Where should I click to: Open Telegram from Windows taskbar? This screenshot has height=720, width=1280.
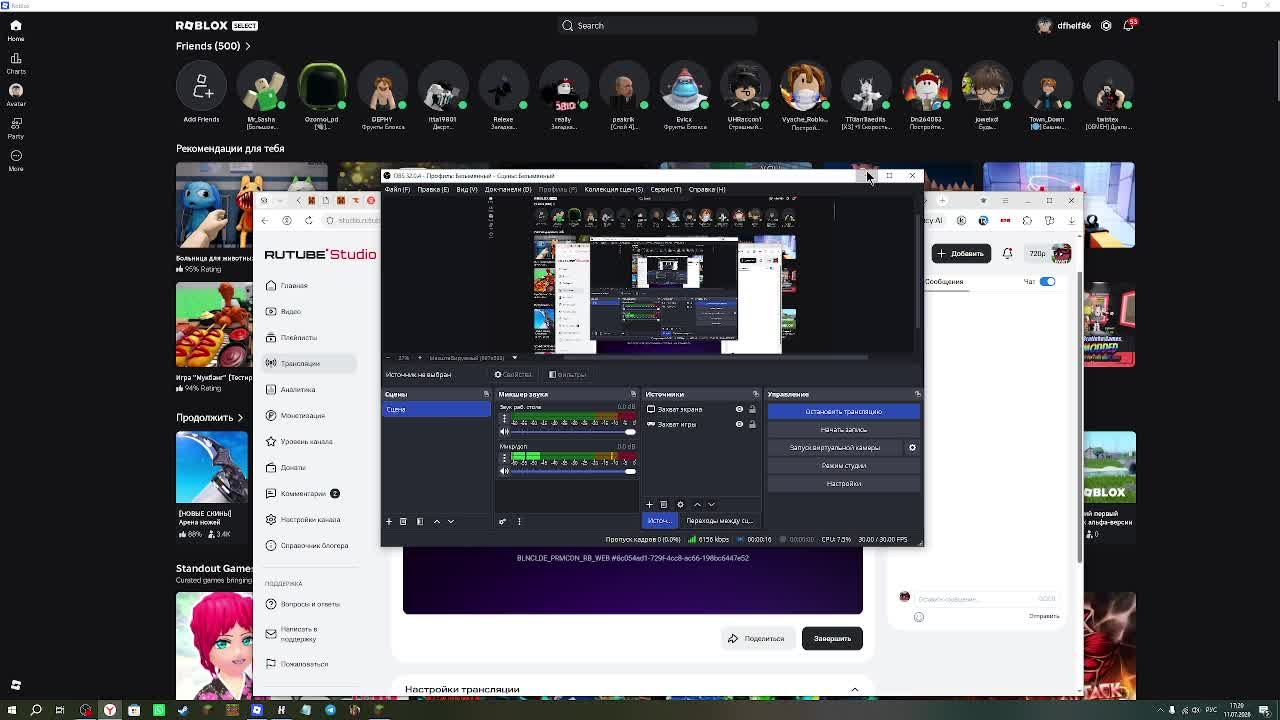click(x=330, y=710)
